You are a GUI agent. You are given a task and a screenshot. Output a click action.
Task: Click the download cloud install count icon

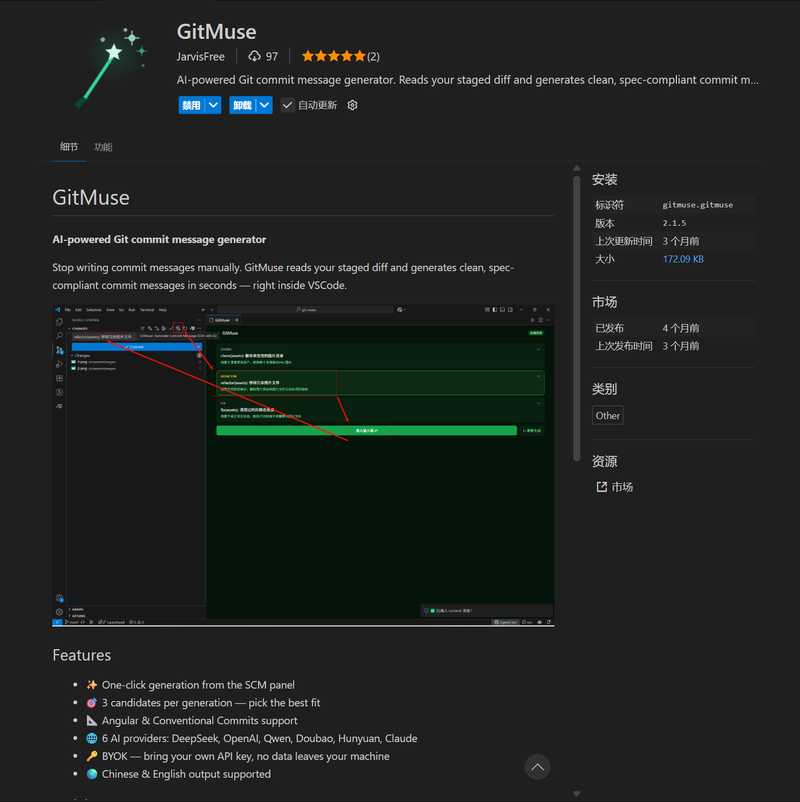coord(254,56)
